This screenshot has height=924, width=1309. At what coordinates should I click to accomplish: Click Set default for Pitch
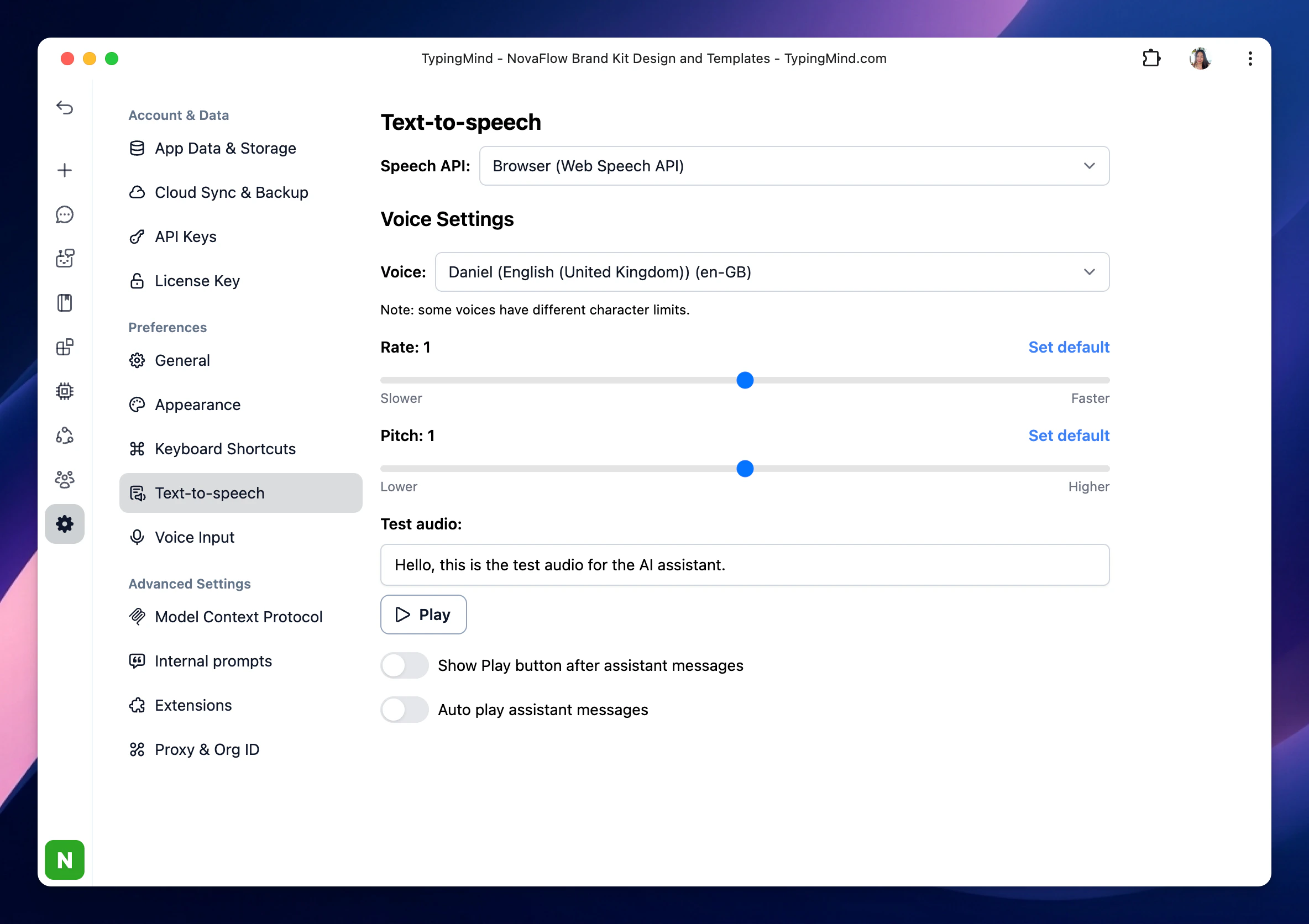coord(1069,435)
